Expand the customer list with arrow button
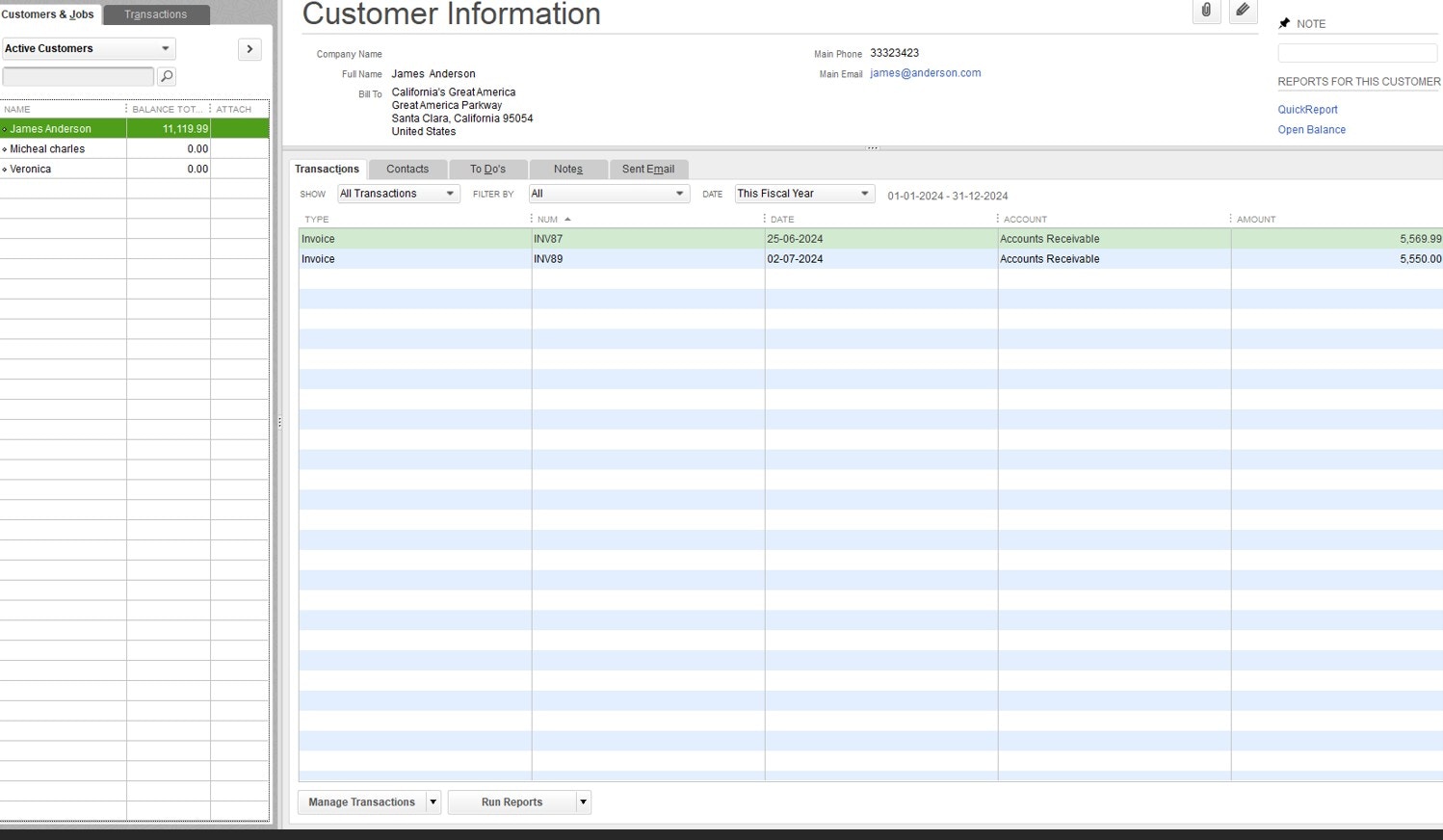The height and width of the screenshot is (840, 1443). [249, 49]
